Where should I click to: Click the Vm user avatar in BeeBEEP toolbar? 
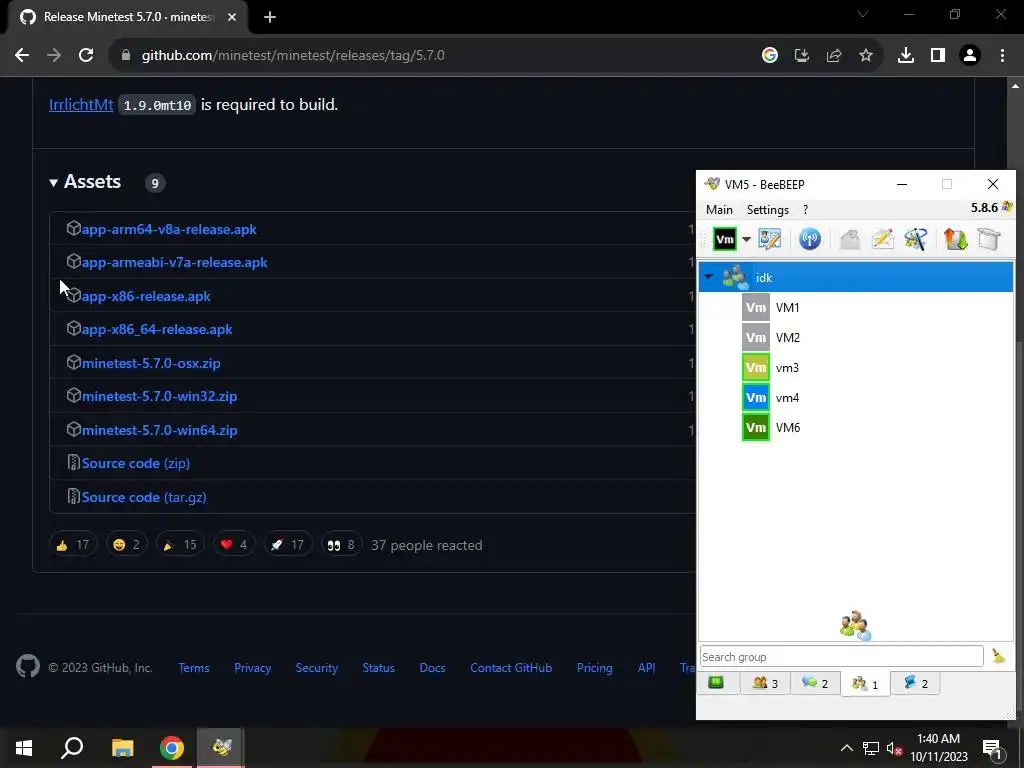coord(724,239)
